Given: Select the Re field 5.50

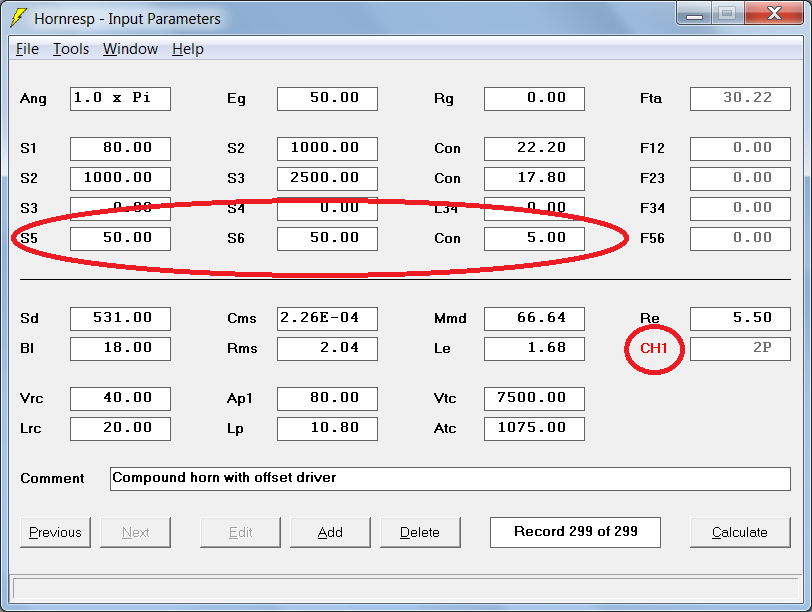Looking at the screenshot, I should pos(741,318).
